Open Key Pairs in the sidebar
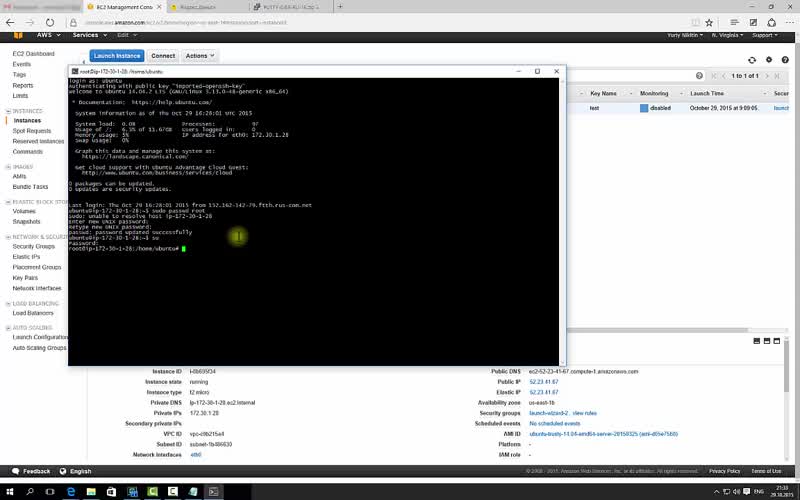 pyautogui.click(x=25, y=278)
